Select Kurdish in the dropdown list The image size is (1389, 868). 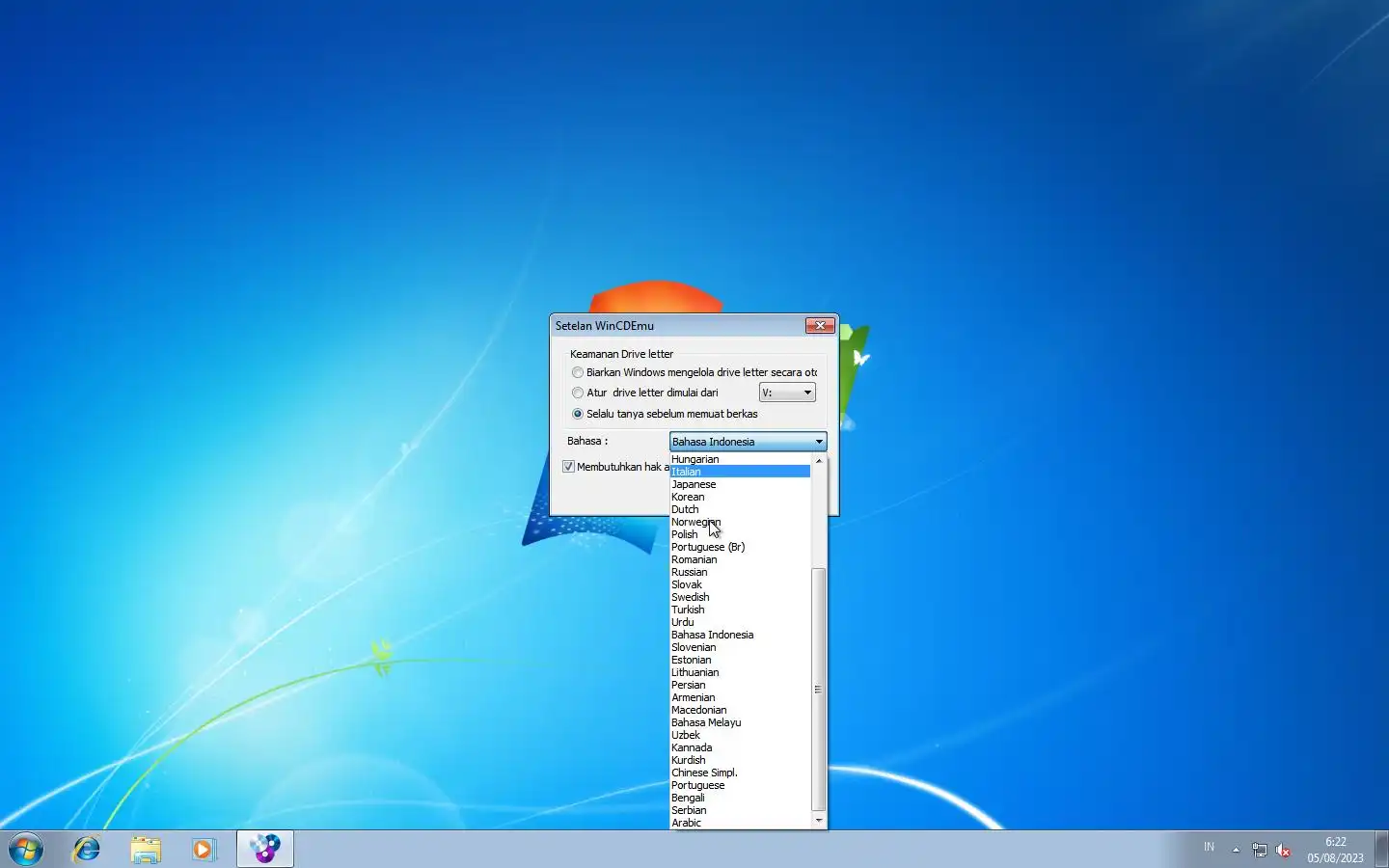coord(740,760)
